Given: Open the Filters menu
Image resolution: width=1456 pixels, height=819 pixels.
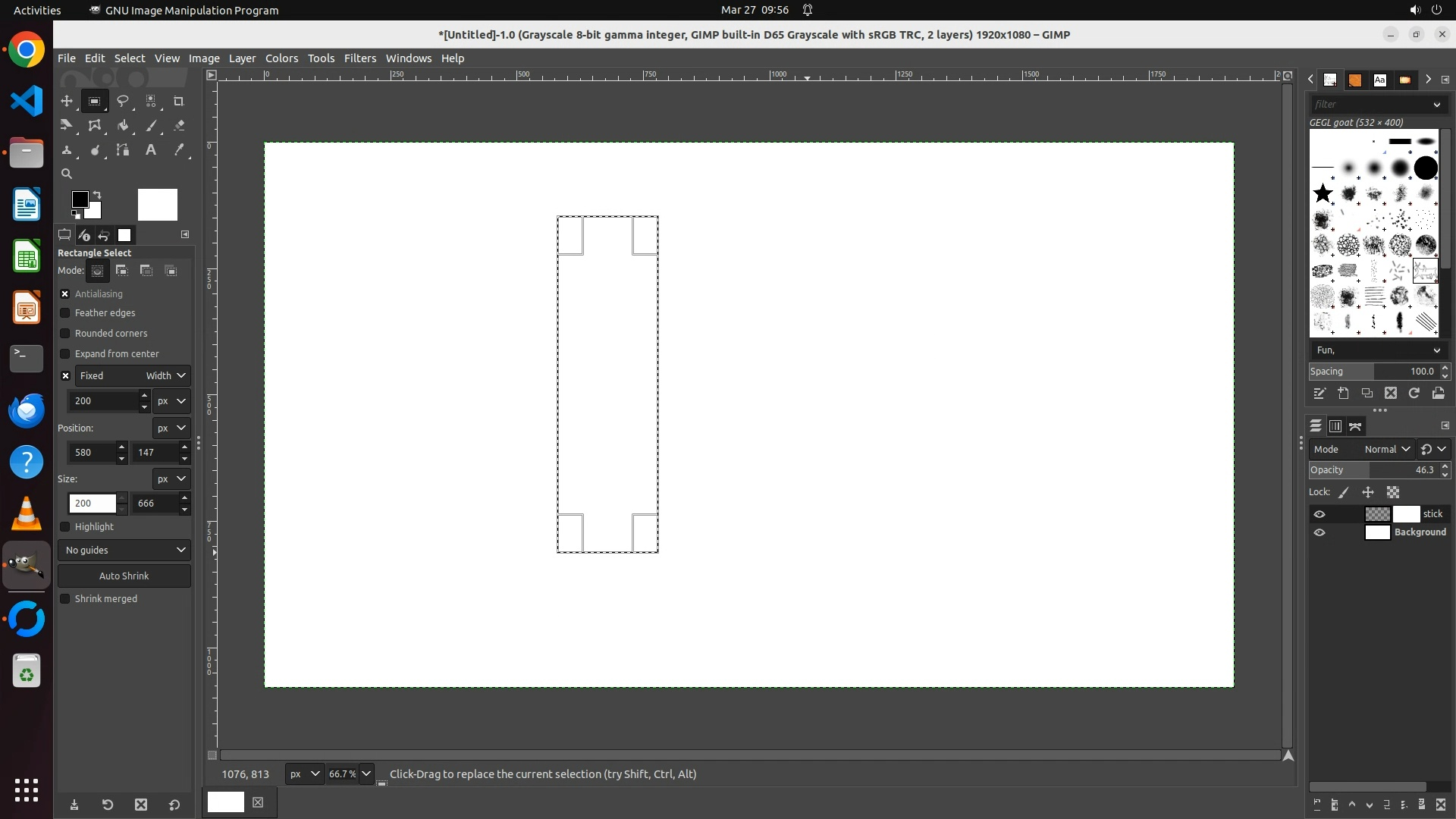Looking at the screenshot, I should [x=359, y=58].
